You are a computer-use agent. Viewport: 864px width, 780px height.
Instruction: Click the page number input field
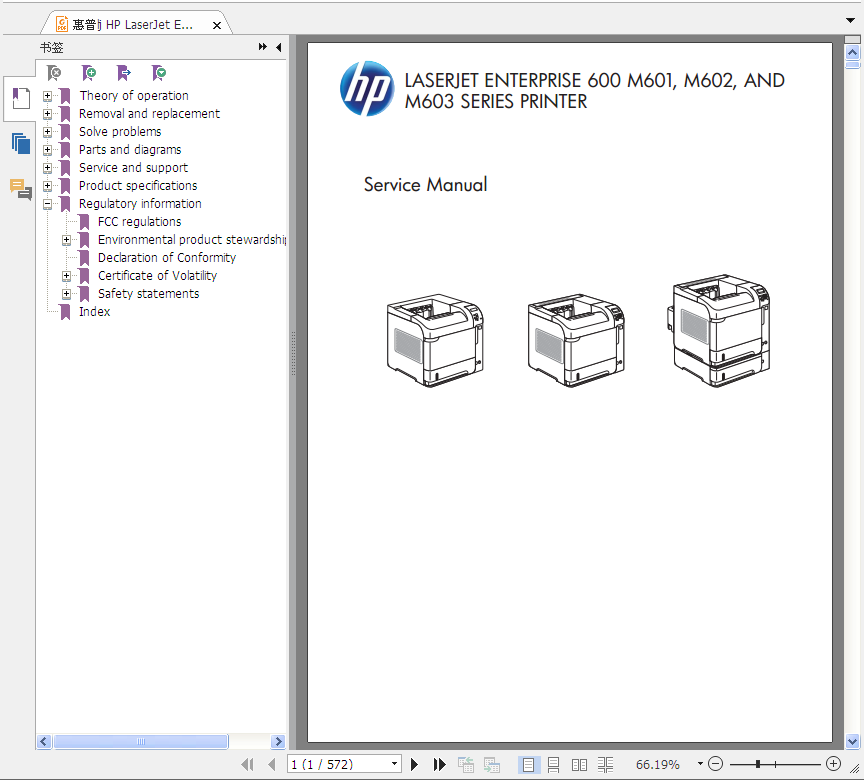pyautogui.click(x=338, y=765)
